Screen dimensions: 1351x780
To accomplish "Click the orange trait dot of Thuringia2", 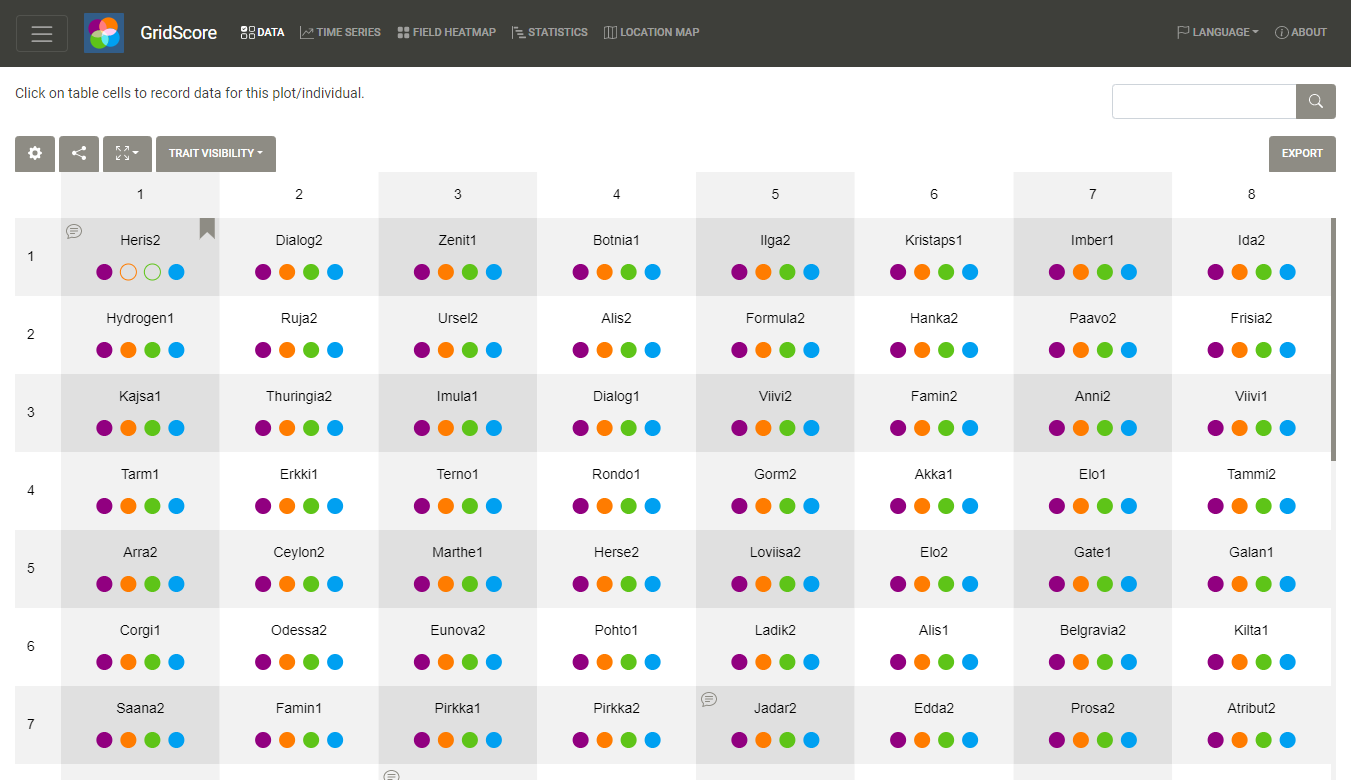I will point(287,428).
